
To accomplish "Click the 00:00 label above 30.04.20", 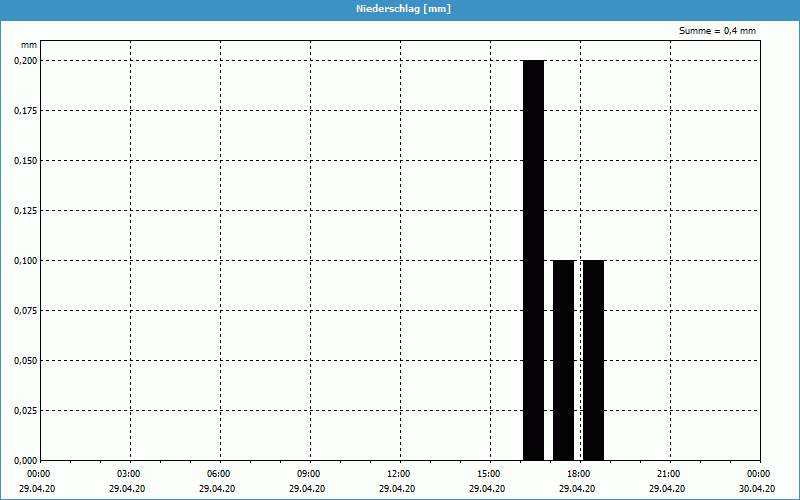I will click(760, 474).
